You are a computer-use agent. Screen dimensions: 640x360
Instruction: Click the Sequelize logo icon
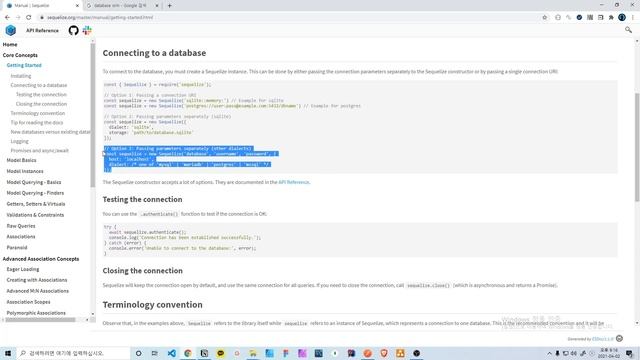point(11,30)
